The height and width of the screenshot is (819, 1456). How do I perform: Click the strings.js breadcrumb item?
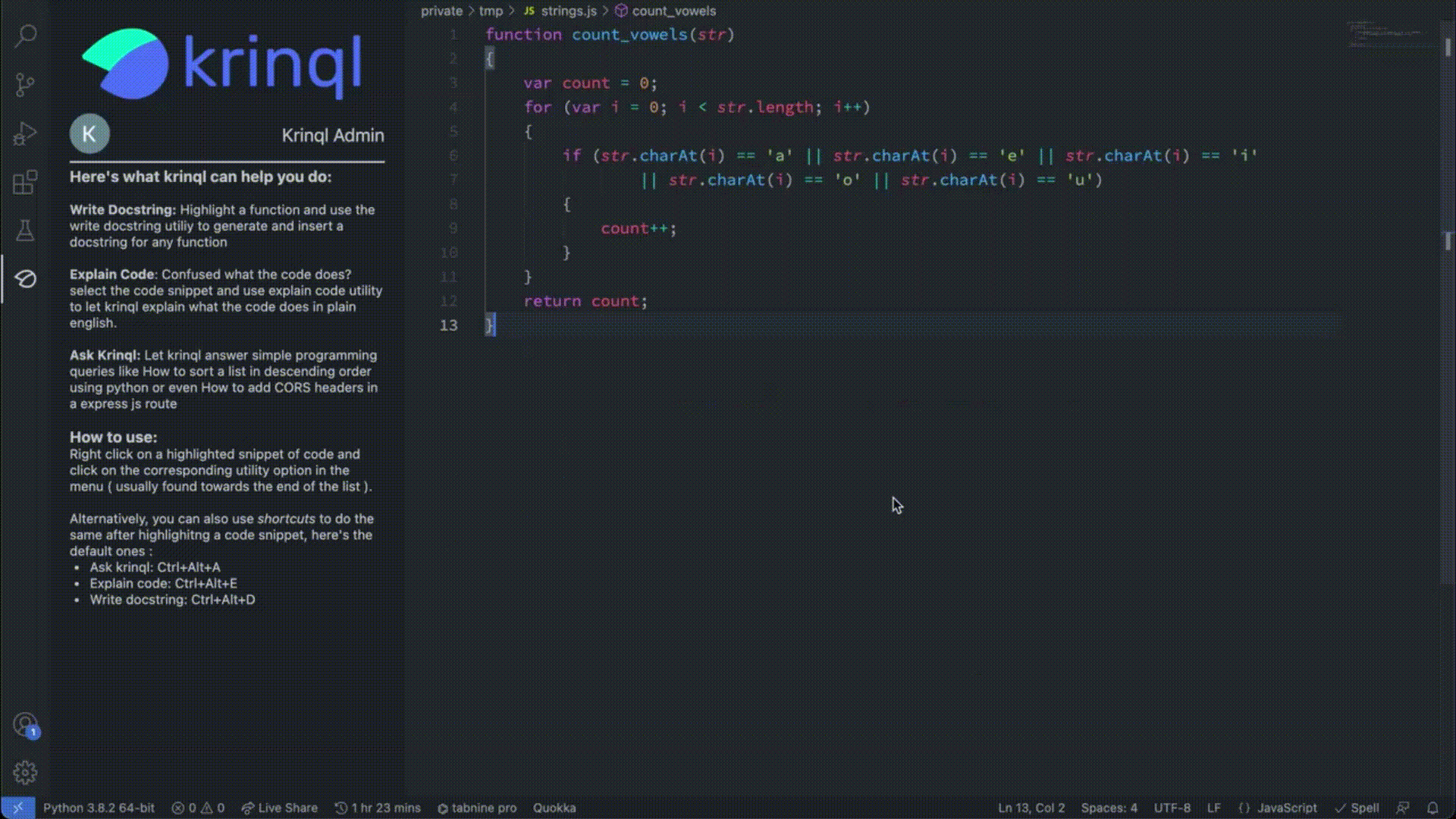[x=568, y=11]
